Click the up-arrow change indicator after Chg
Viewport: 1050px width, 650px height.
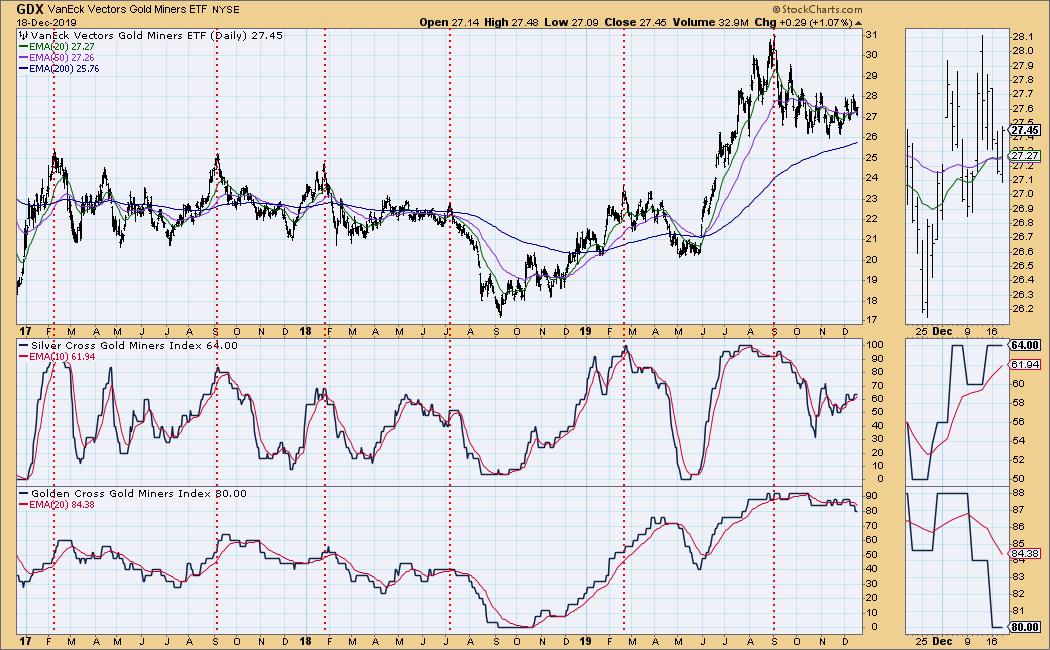point(856,22)
